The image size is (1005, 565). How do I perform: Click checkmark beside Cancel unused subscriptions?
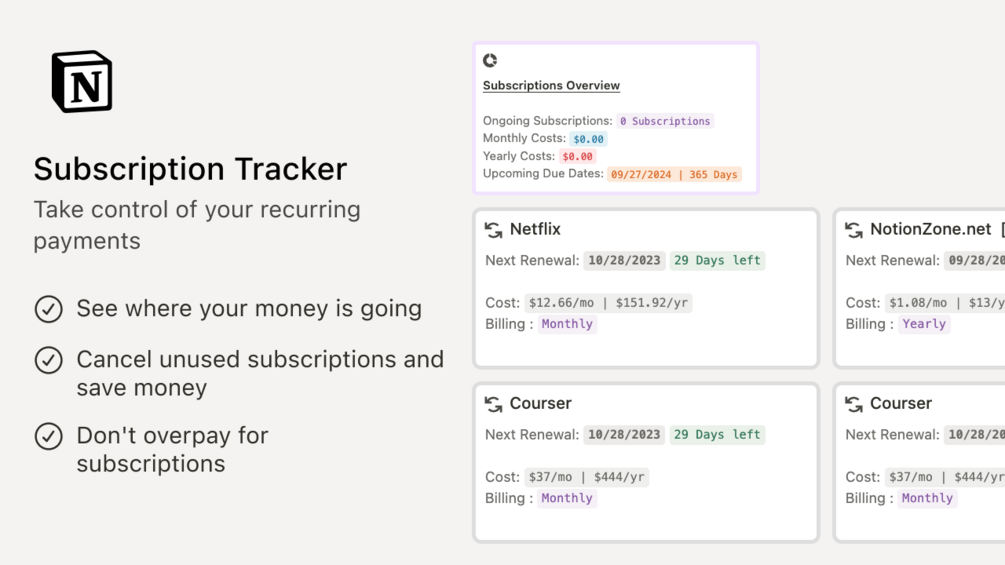[x=49, y=360]
